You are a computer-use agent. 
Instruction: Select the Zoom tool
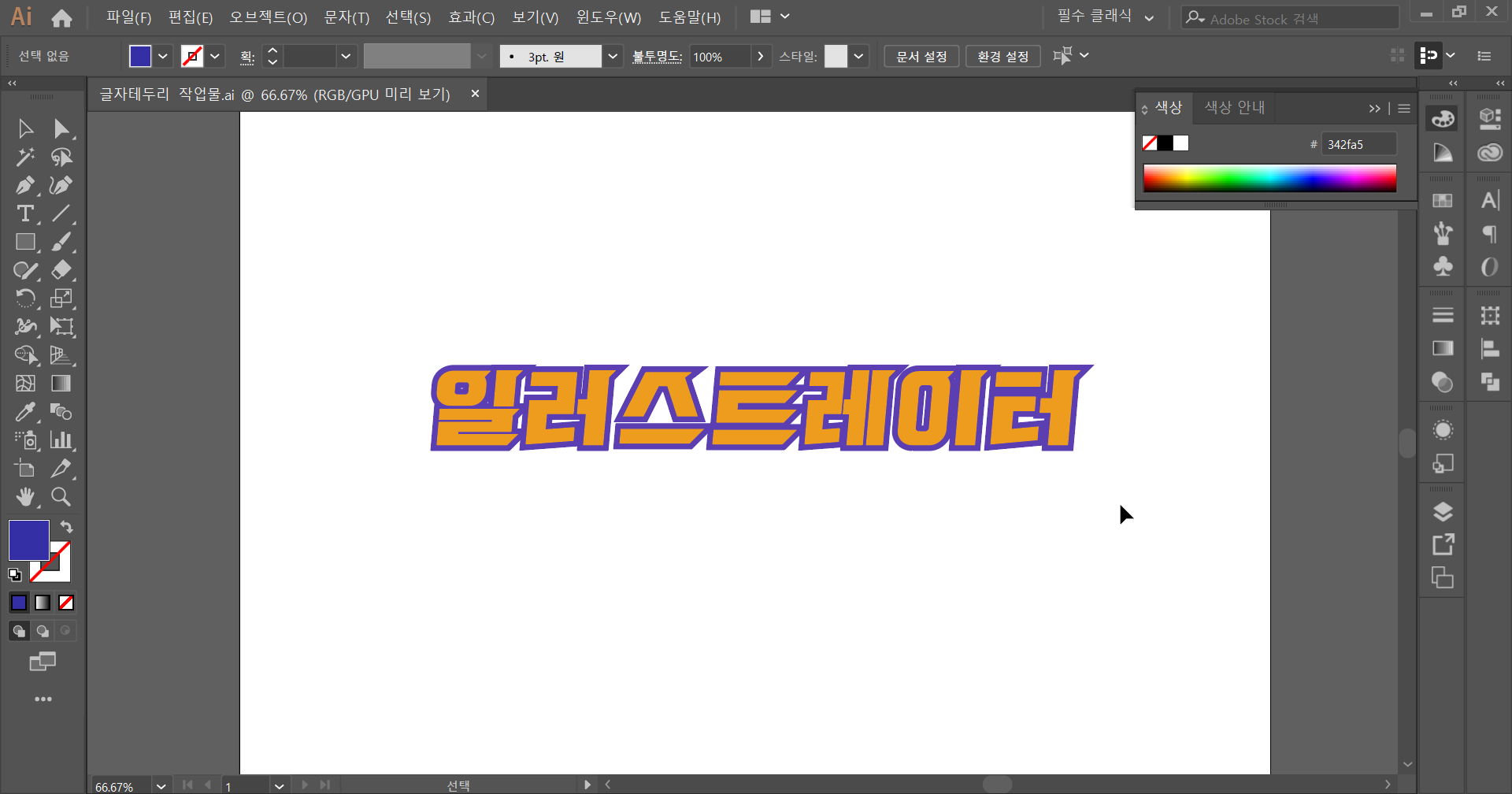(61, 497)
